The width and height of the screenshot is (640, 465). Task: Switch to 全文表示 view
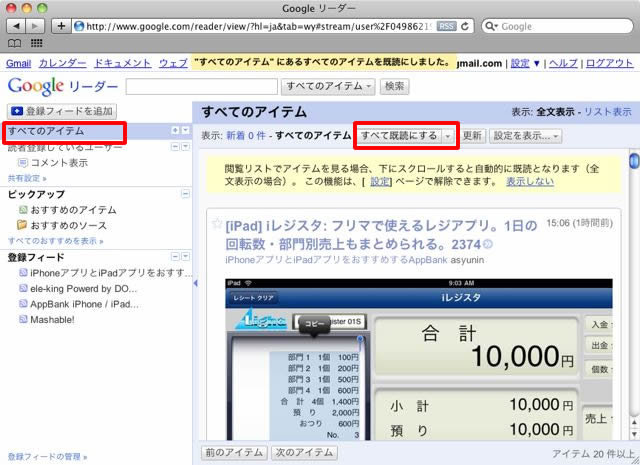555,111
